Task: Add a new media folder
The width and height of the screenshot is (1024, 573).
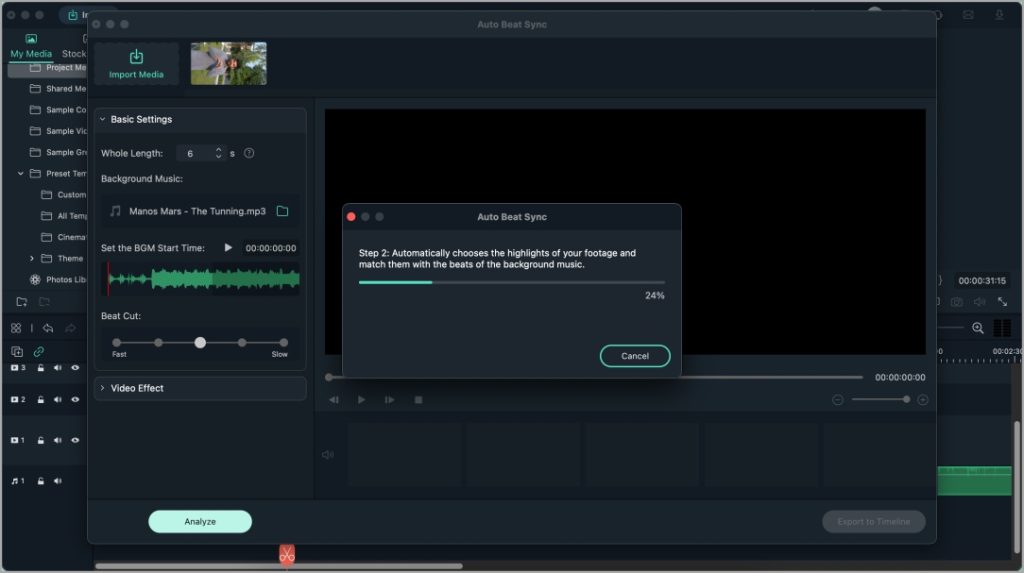Action: click(22, 302)
